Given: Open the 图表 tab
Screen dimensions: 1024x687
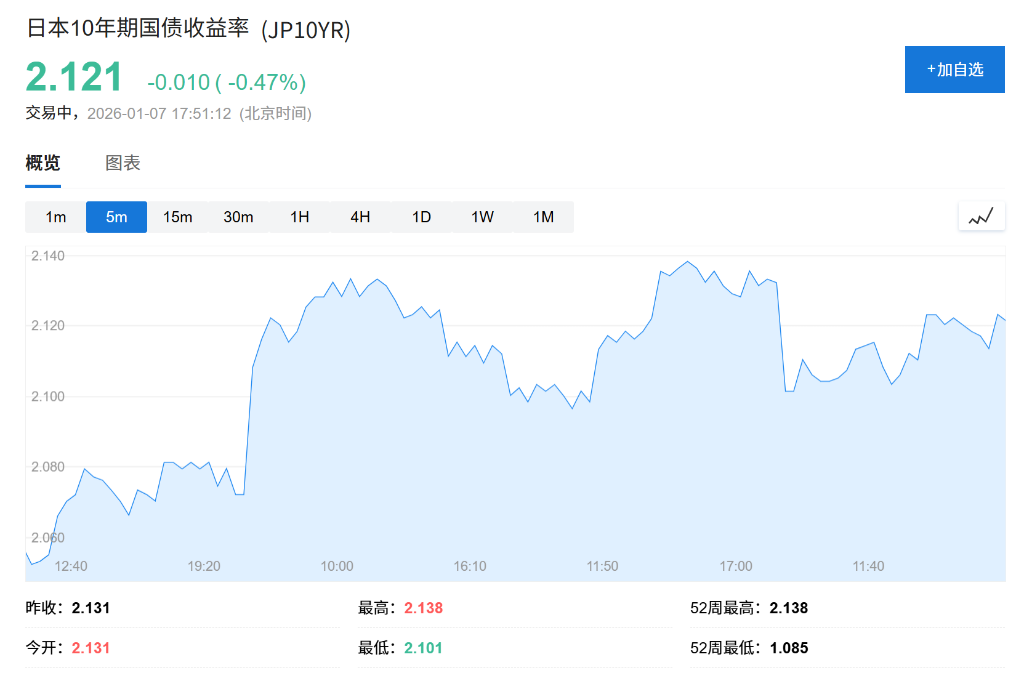Looking at the screenshot, I should point(123,163).
